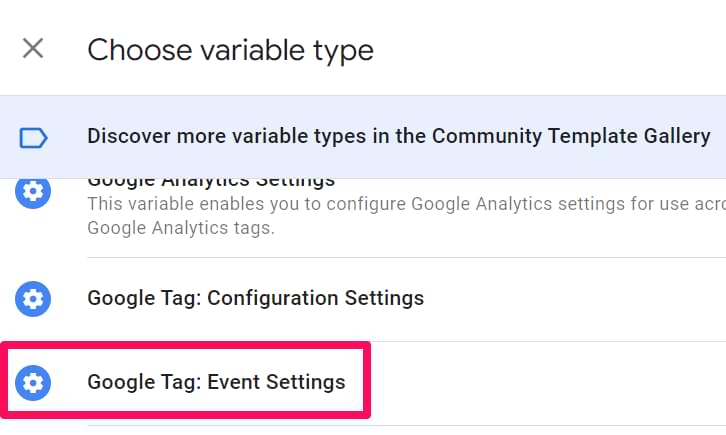Click the word Configuration in the variable list

pos(273,298)
